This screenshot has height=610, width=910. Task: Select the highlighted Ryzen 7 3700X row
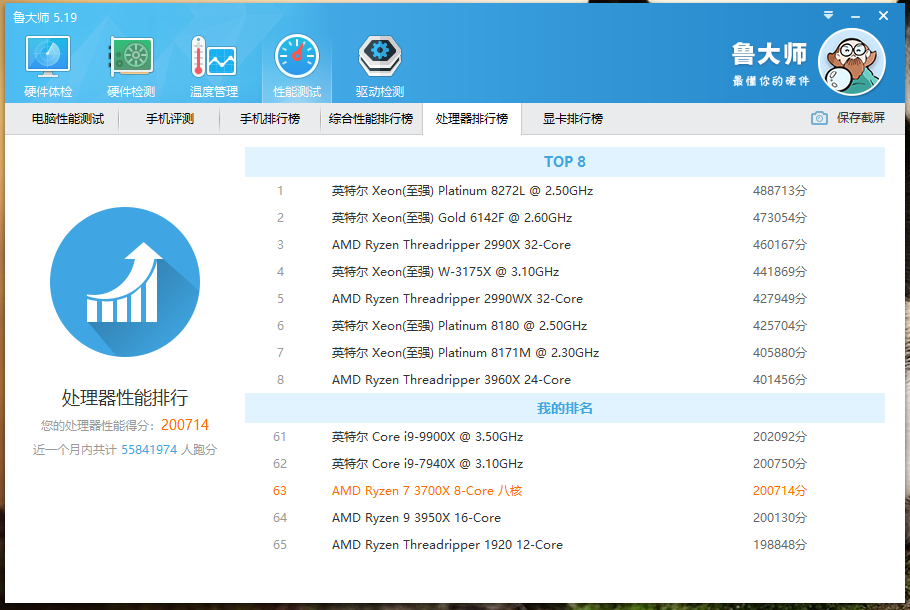point(565,490)
